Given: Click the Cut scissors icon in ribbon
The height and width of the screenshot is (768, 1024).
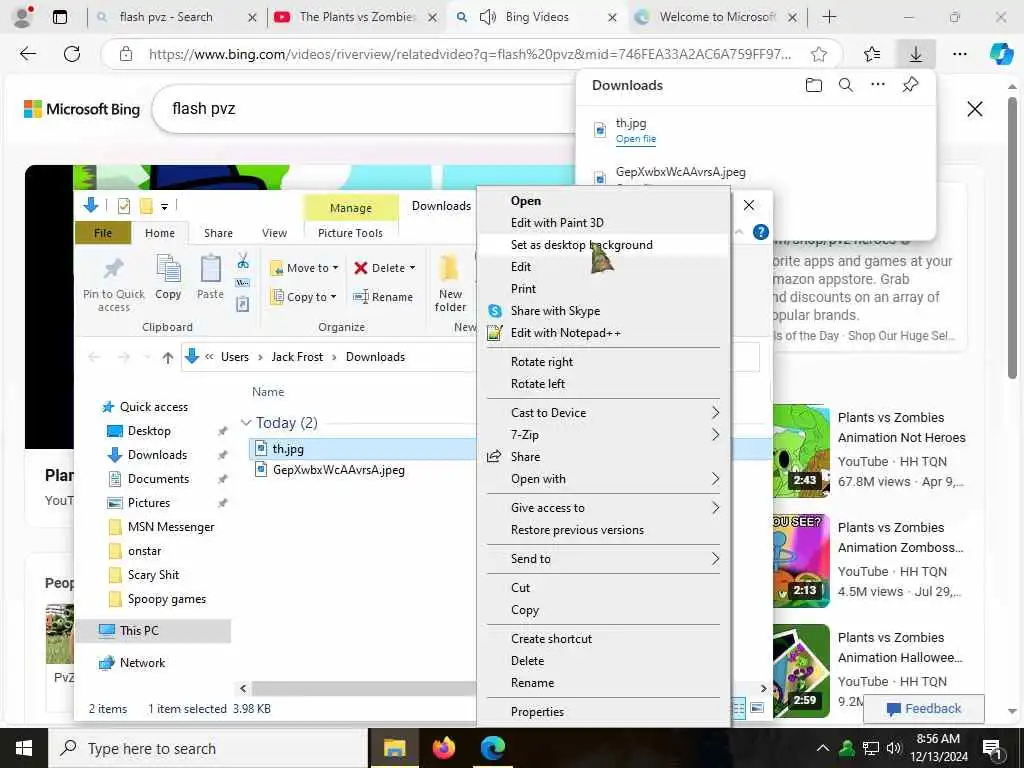Looking at the screenshot, I should click(243, 261).
